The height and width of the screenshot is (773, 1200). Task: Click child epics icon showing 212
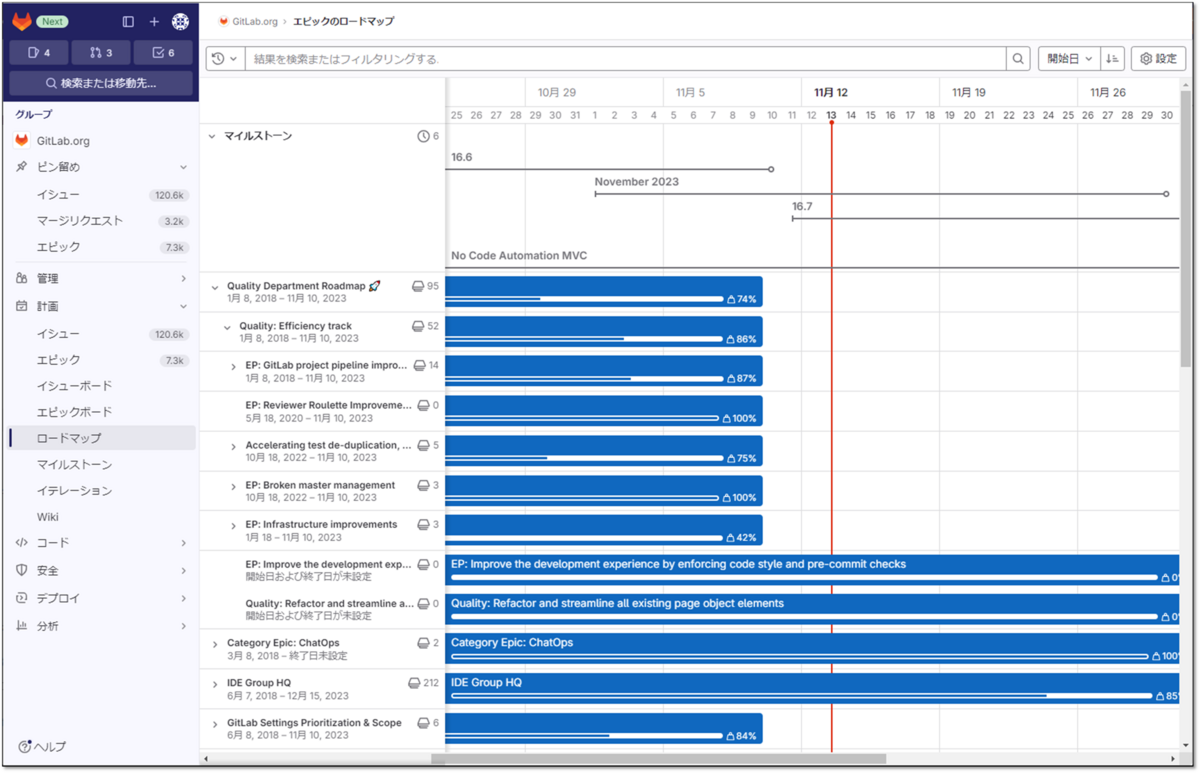point(414,683)
